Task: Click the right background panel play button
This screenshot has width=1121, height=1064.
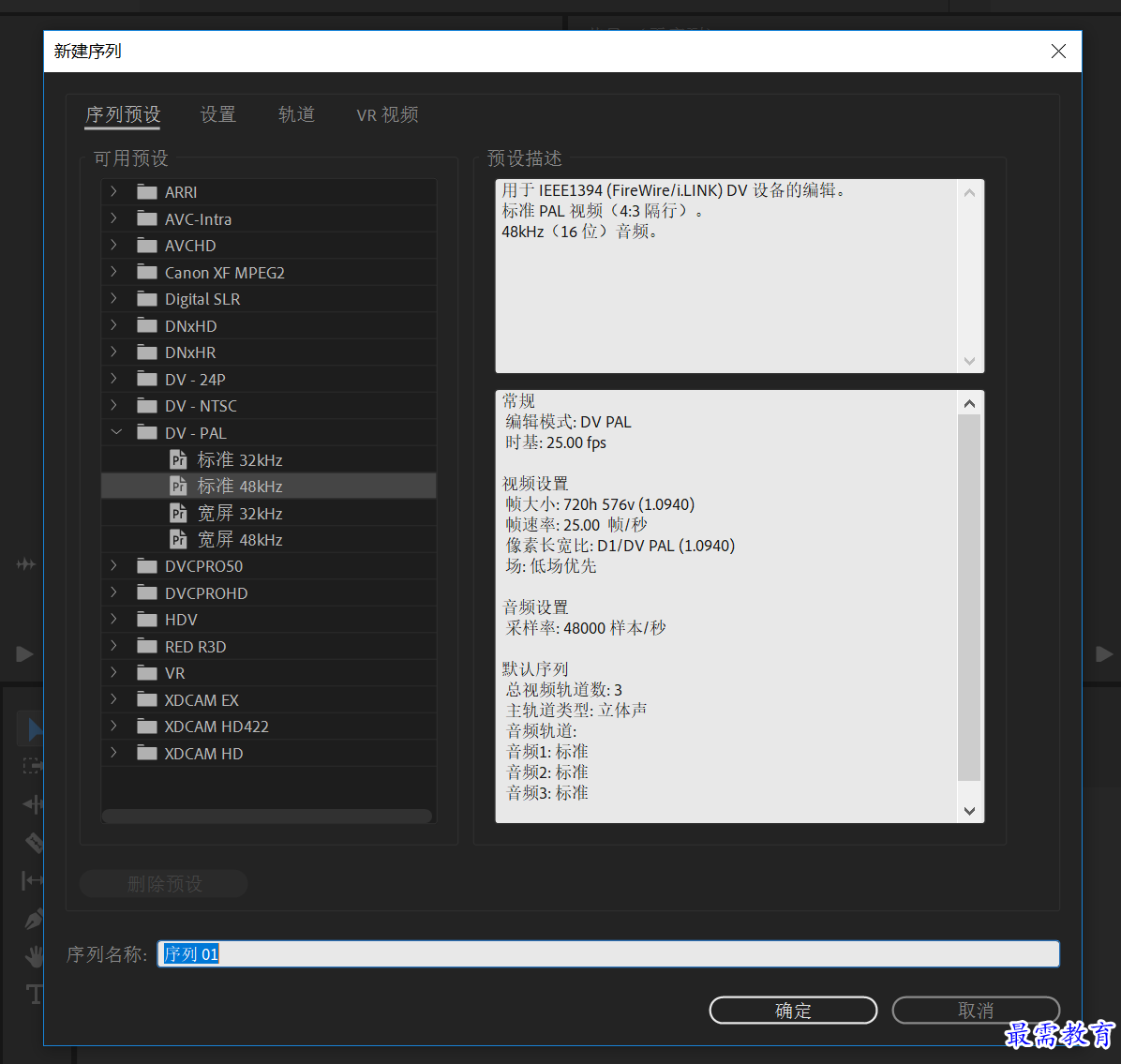Action: [x=1104, y=653]
